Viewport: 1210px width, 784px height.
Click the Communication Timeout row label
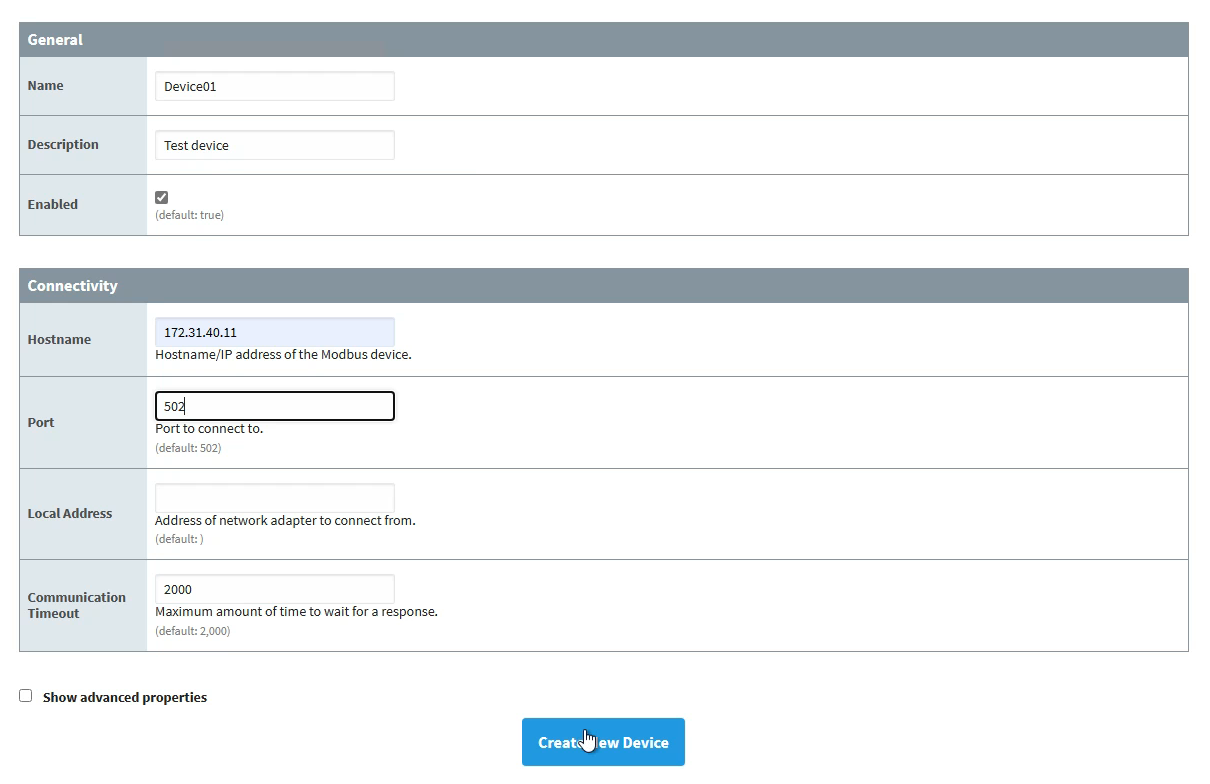(x=77, y=605)
